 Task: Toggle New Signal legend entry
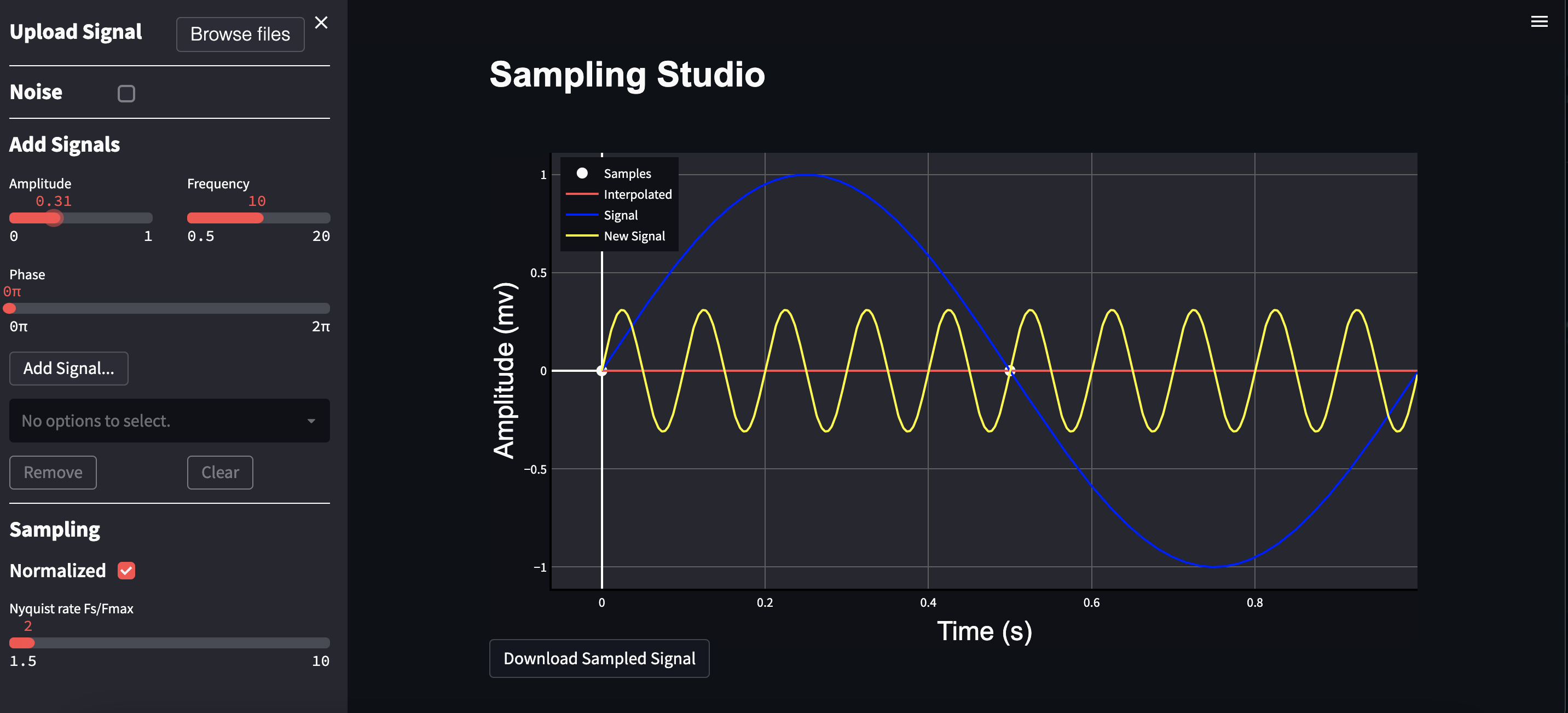[634, 235]
